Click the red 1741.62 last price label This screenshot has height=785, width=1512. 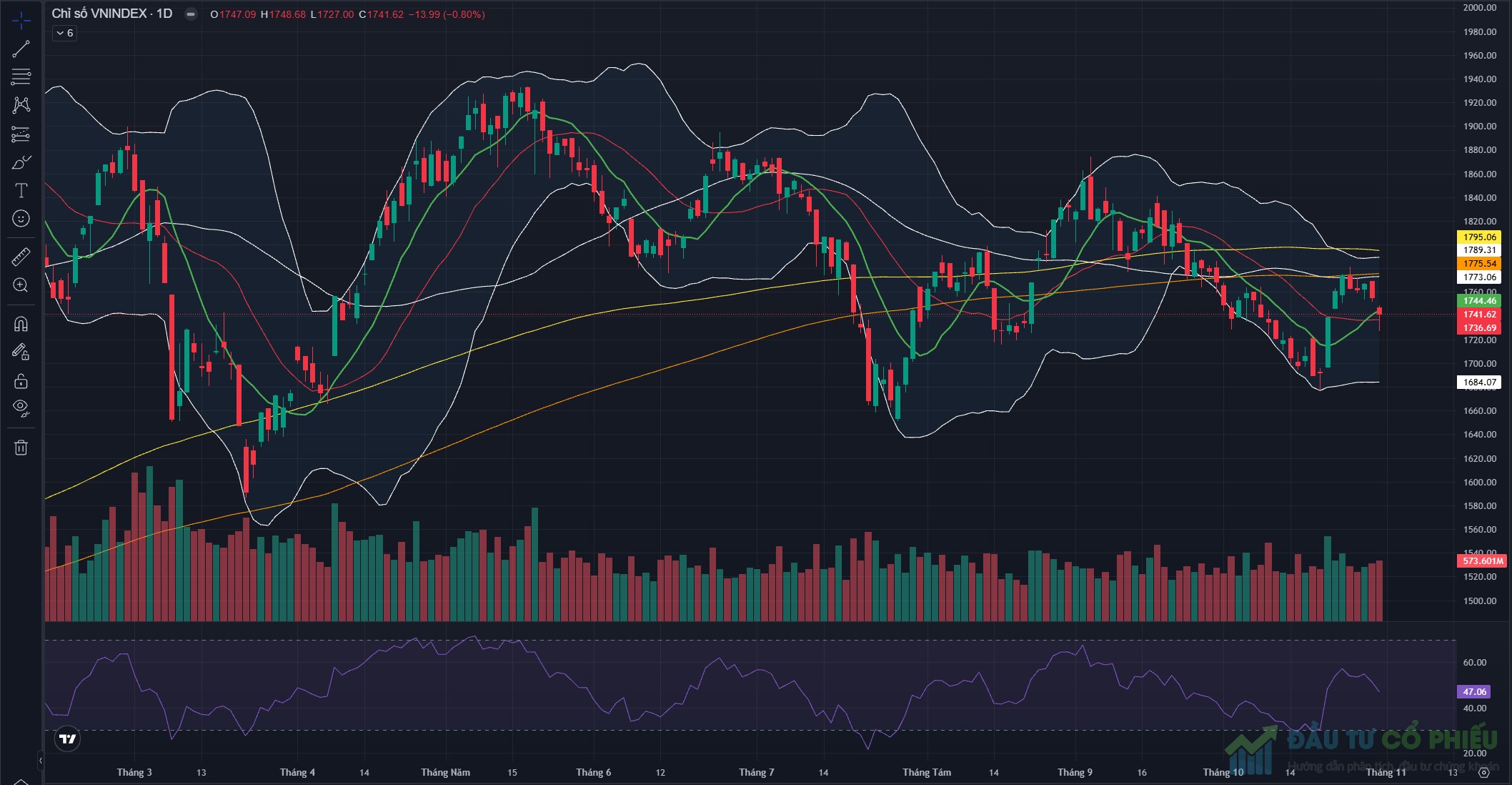coord(1479,315)
